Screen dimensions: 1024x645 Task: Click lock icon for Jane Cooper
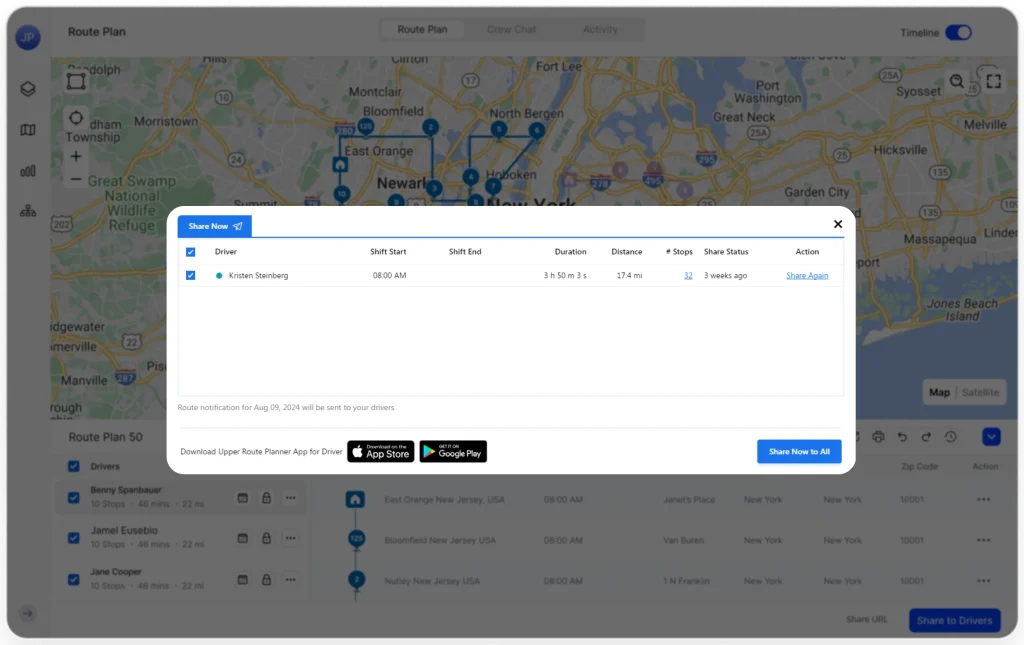click(266, 580)
